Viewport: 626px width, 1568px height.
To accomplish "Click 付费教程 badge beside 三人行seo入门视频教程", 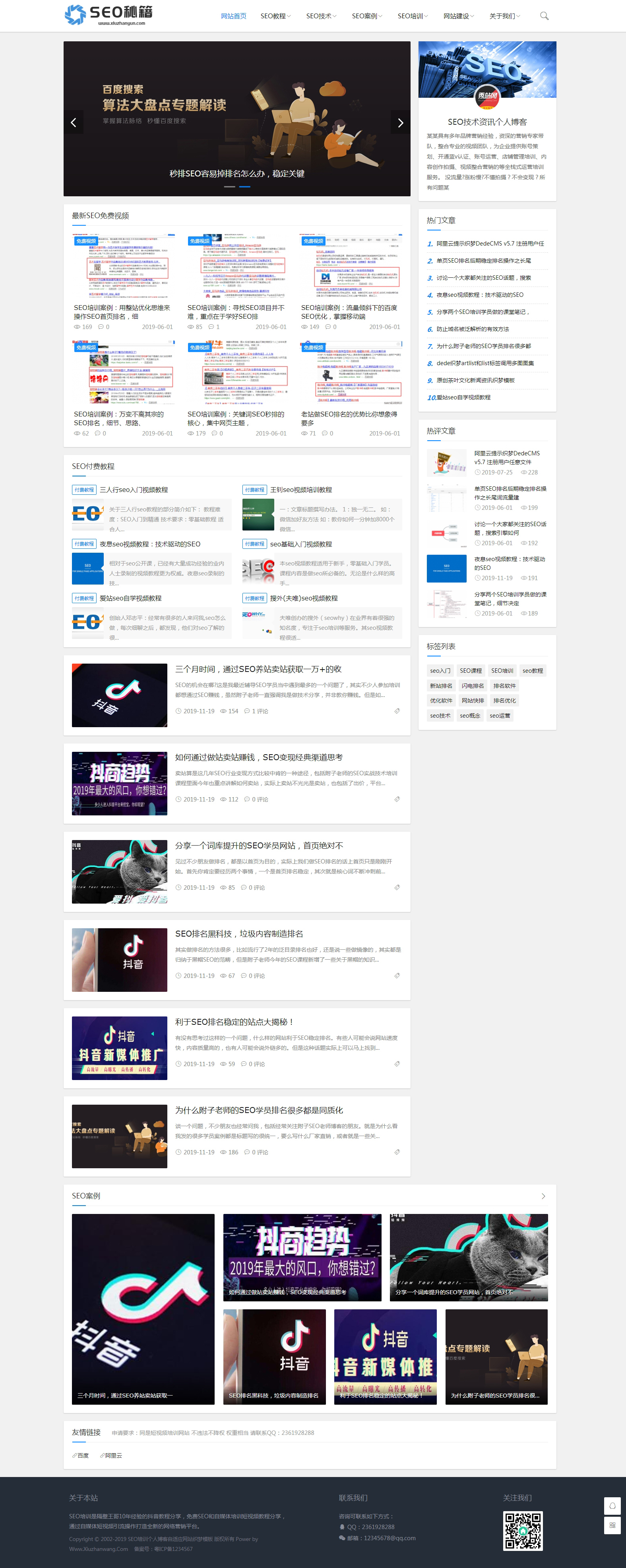I will pyautogui.click(x=84, y=490).
